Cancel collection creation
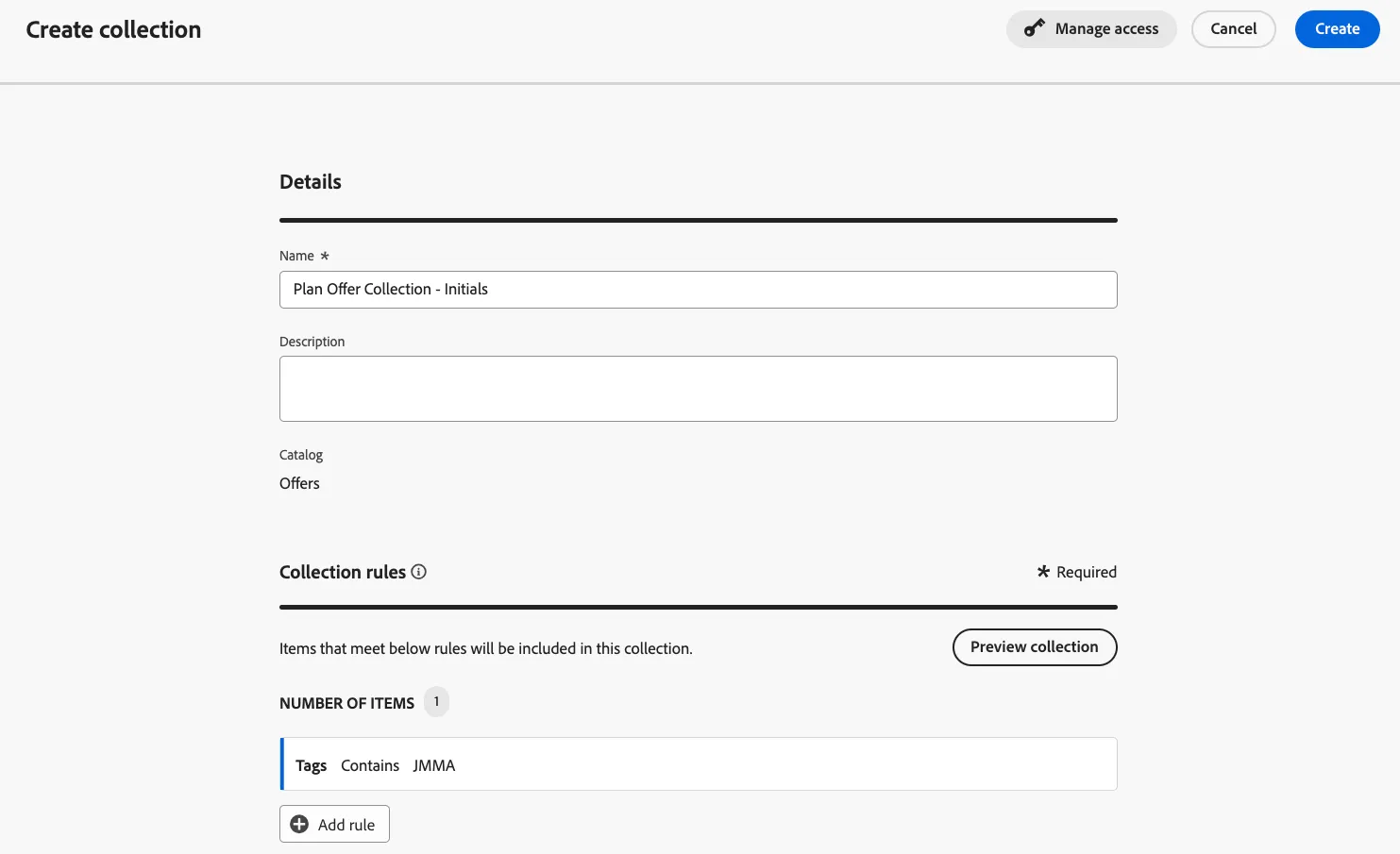 1233,29
